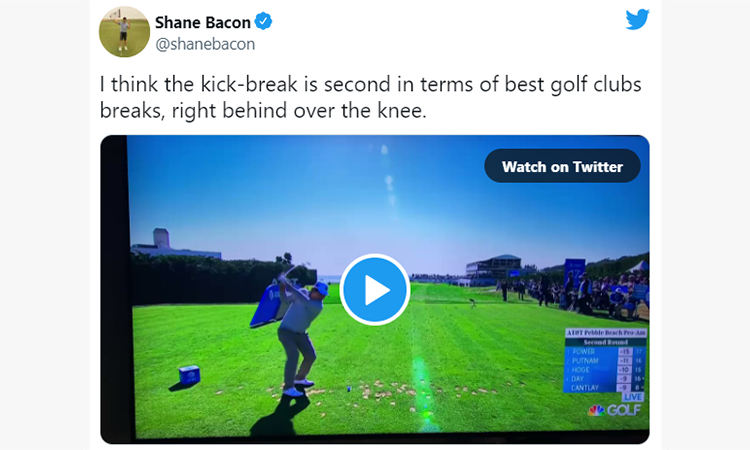Open the Shane Bacon display name link
750x450 pixels.
pos(202,22)
